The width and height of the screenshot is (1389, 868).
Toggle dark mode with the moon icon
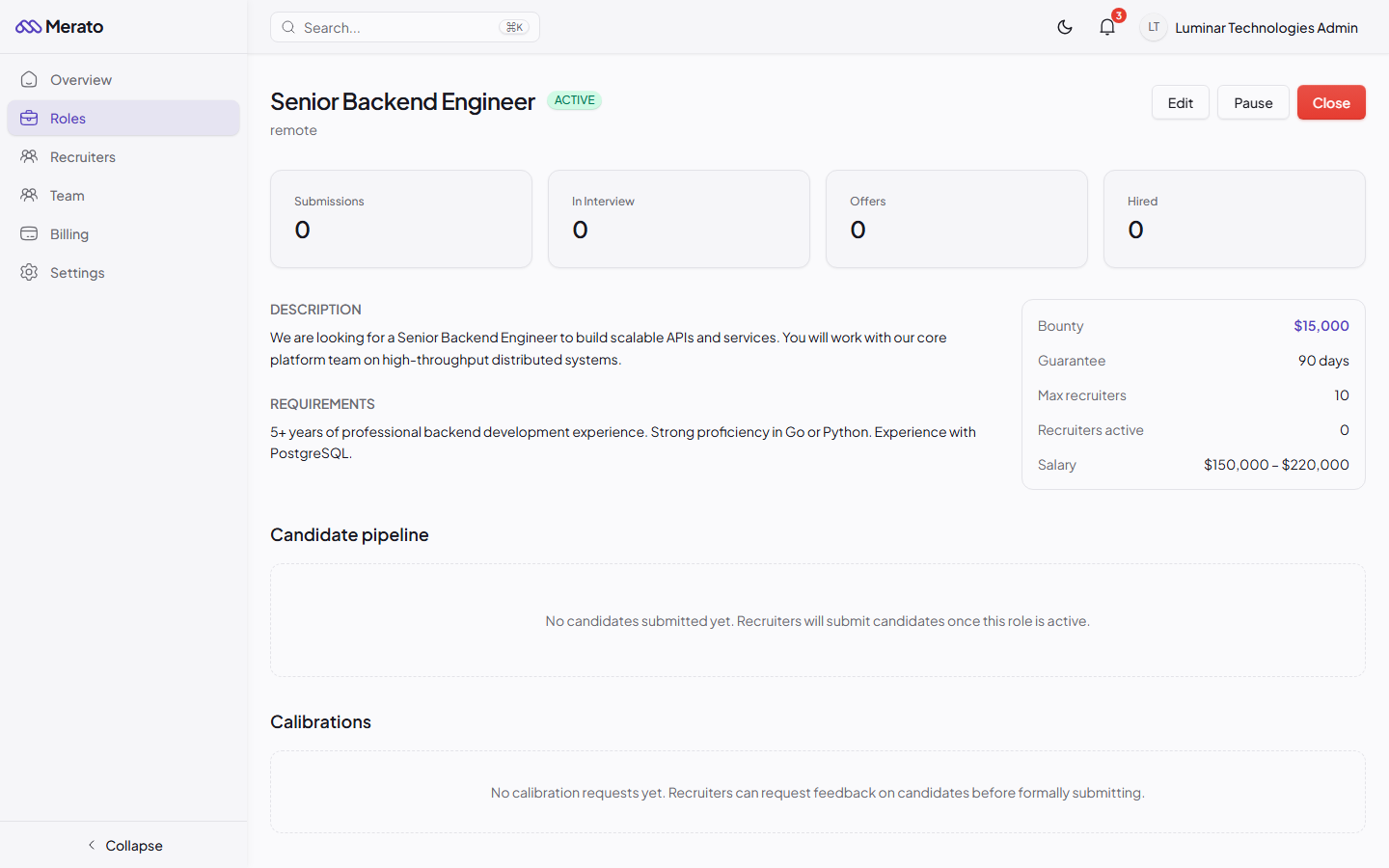(1065, 27)
